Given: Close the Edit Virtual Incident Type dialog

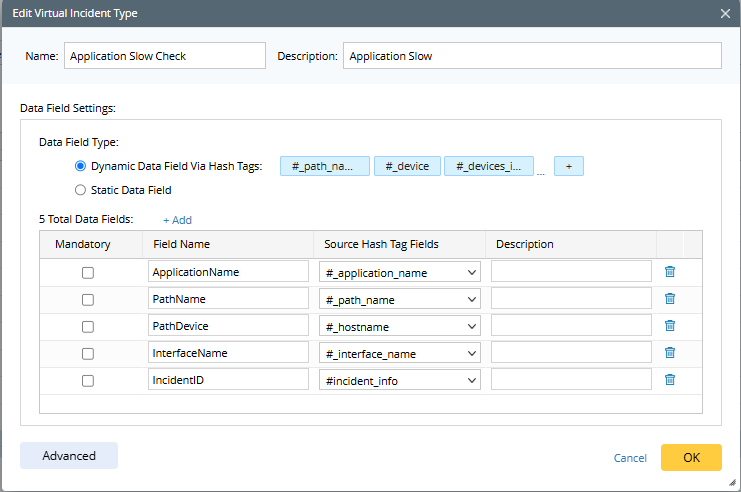Looking at the screenshot, I should tap(725, 13).
